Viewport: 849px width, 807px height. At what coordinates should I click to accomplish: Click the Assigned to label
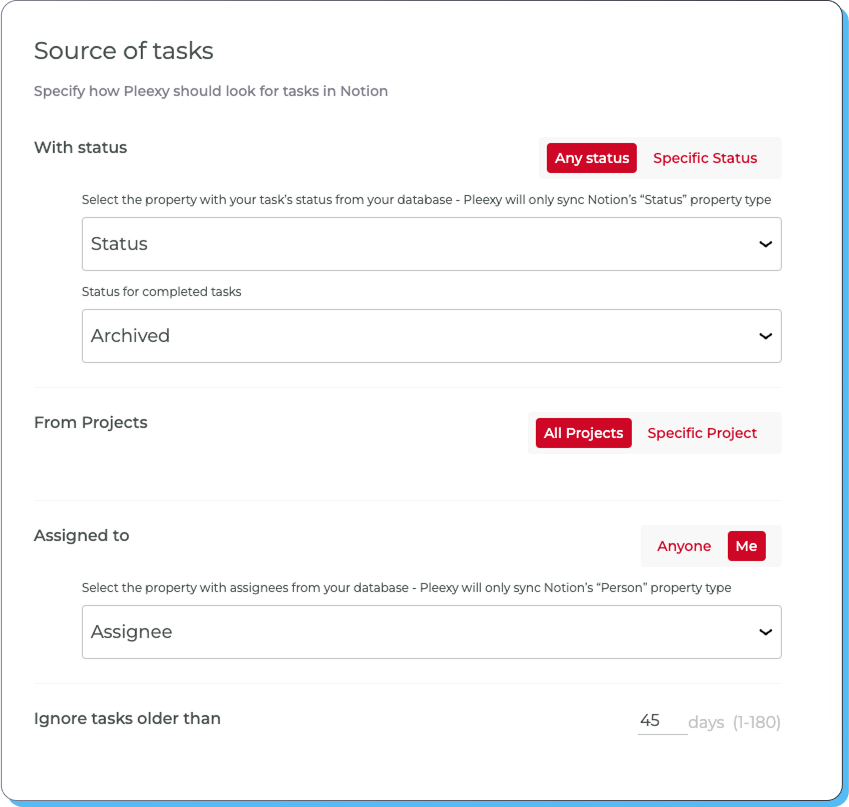[81, 536]
